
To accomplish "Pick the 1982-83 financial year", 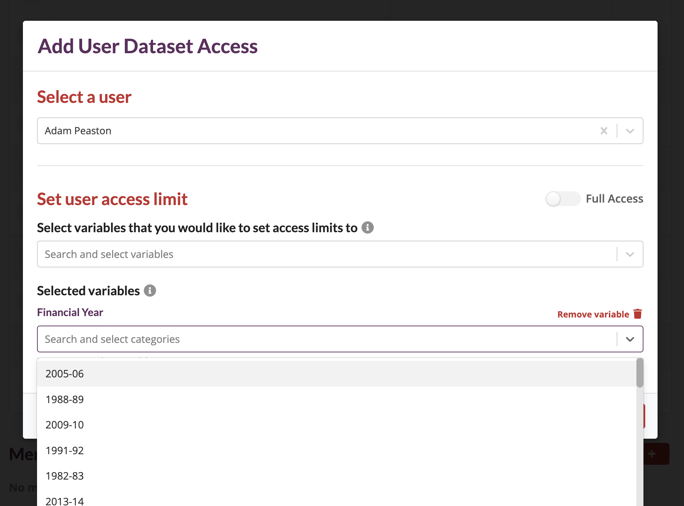I will 336,476.
